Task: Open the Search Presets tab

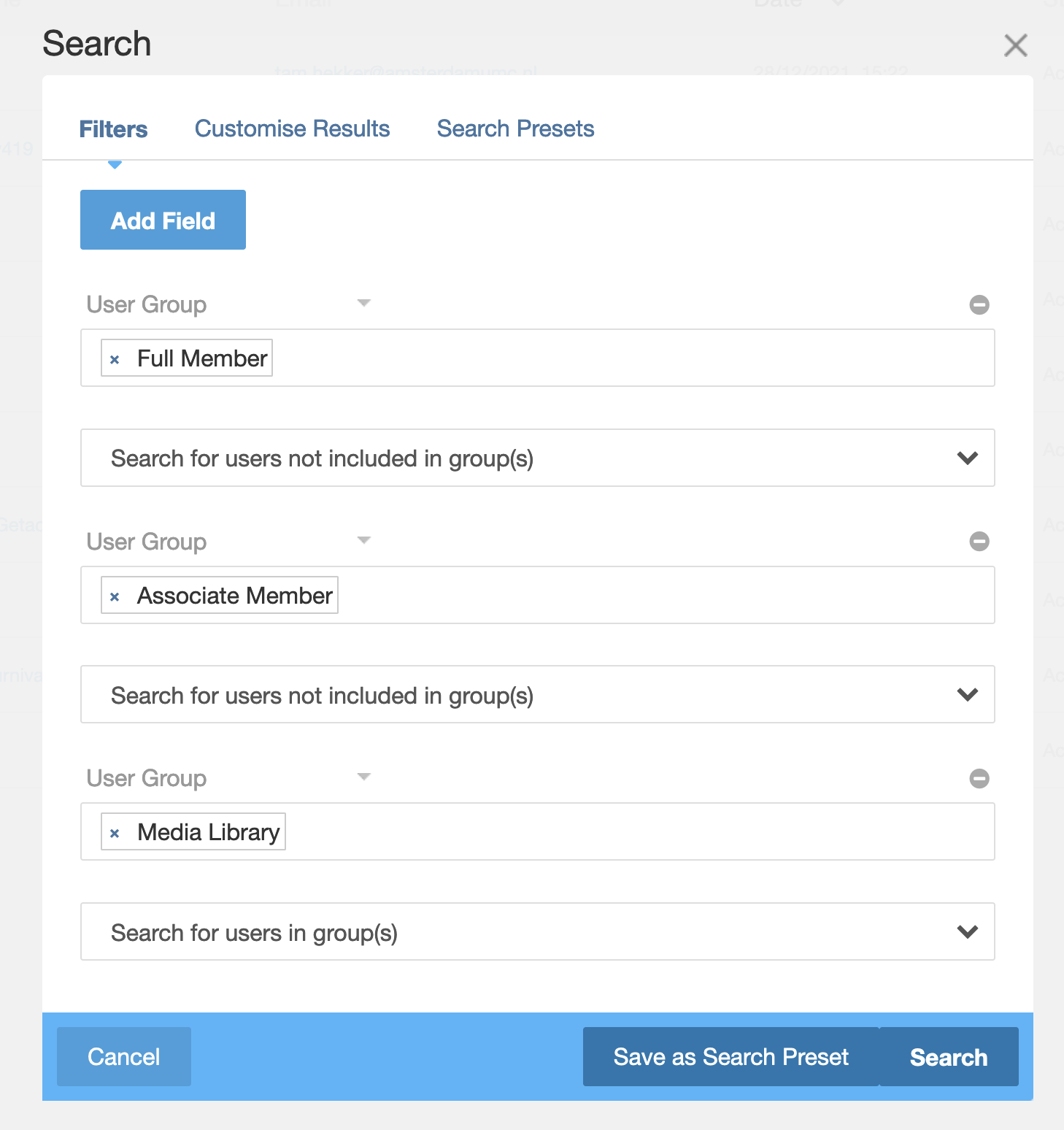Action: pyautogui.click(x=515, y=128)
